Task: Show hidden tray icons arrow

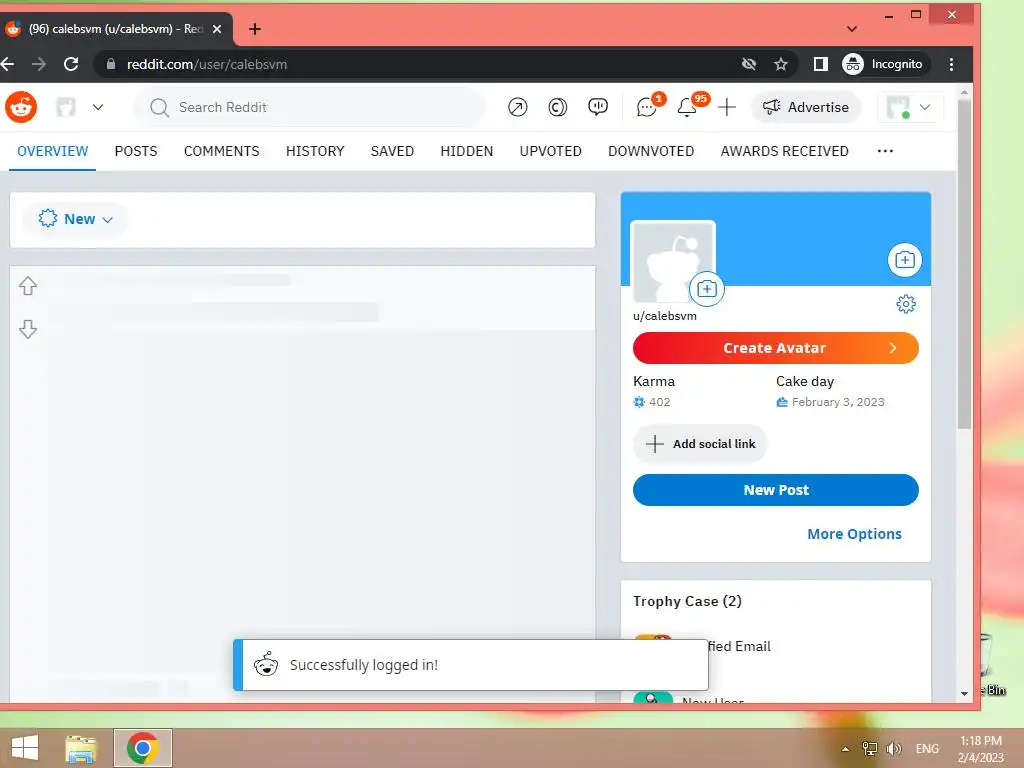Action: pyautogui.click(x=845, y=749)
